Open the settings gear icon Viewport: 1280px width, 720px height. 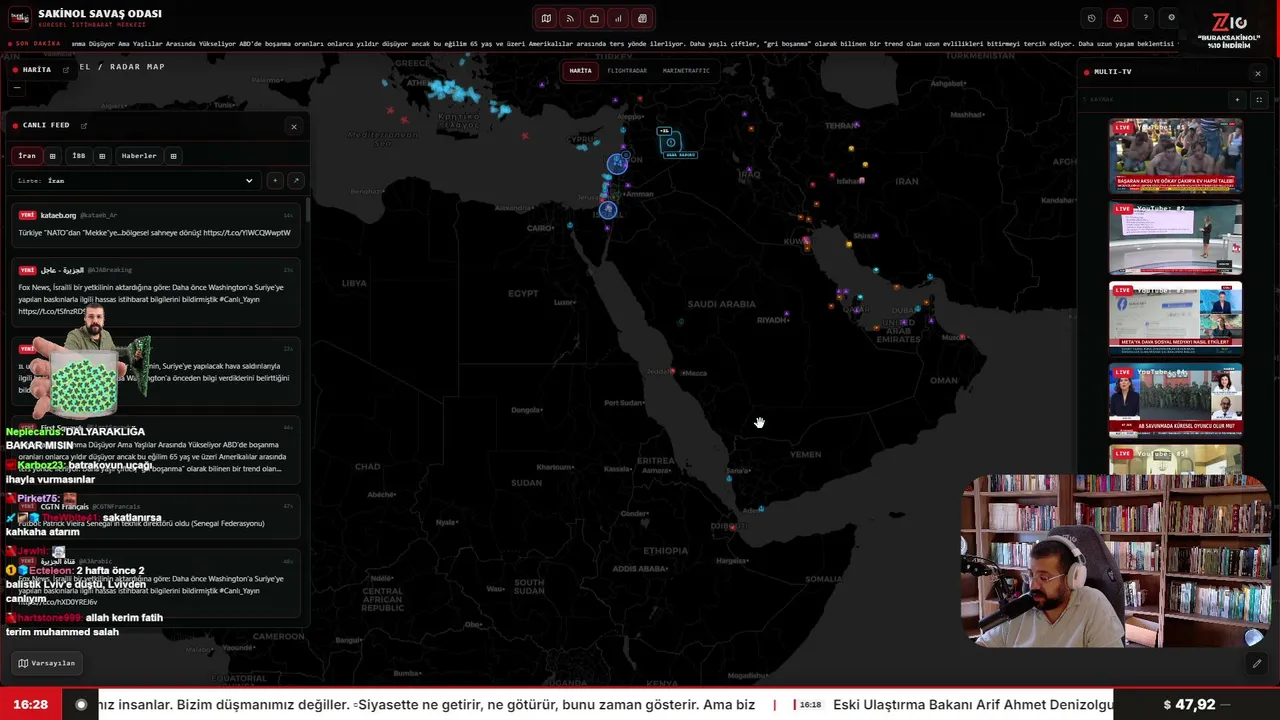1172,18
